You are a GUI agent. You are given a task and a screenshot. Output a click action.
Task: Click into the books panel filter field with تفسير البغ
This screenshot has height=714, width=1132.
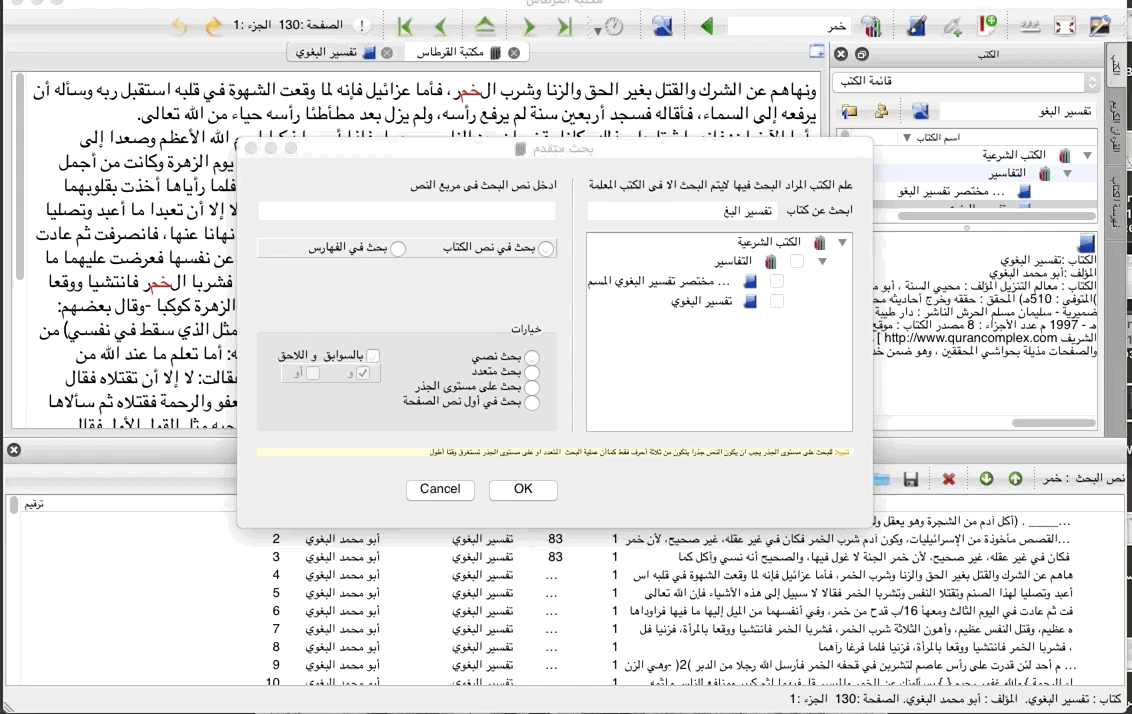click(x=1018, y=110)
